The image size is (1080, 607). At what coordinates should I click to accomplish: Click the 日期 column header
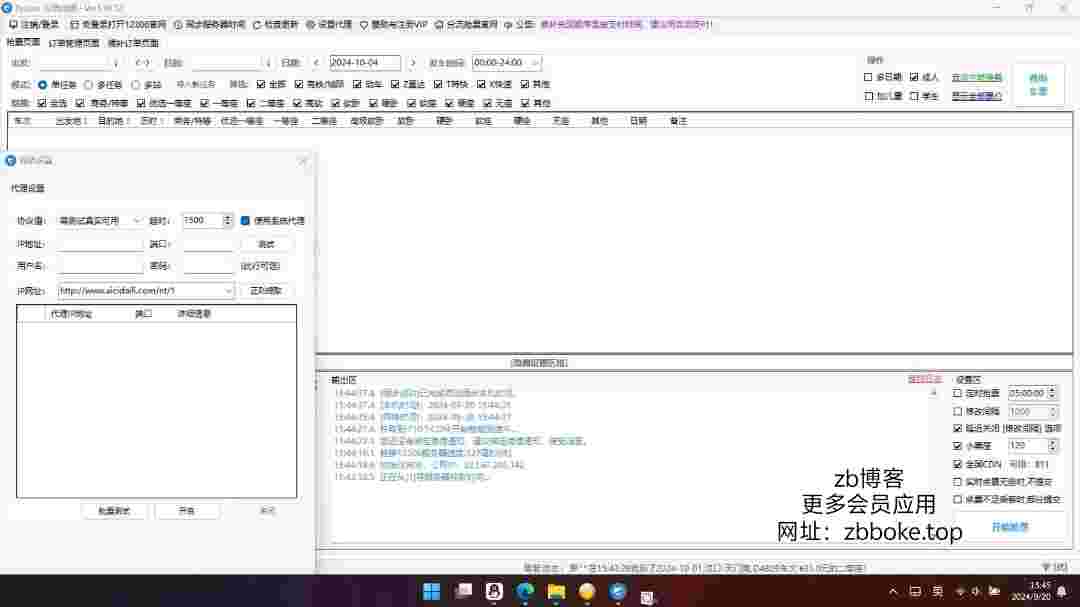(638, 121)
